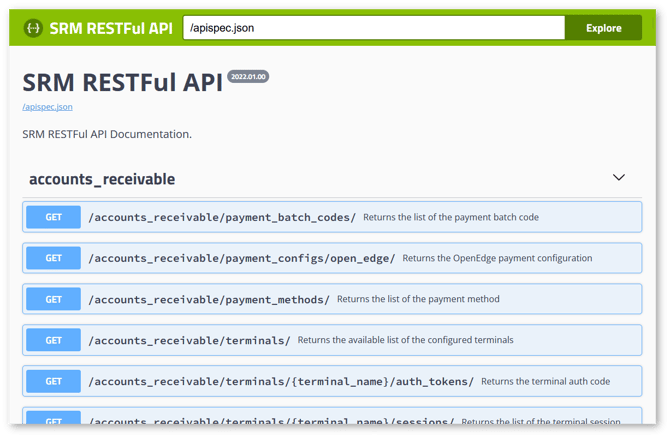Viewport: 670px width, 438px height.
Task: Expand /accounts_receivable/payment_methods/ path
Action: coord(209,300)
